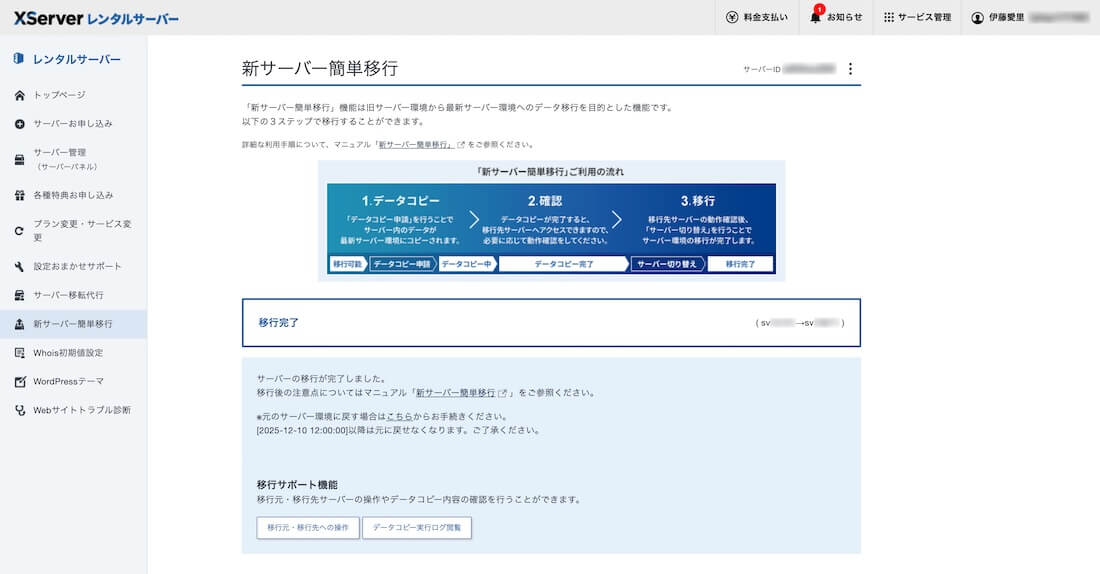
Task: Click the 移行元・移行先への操作 button
Action: 307,527
